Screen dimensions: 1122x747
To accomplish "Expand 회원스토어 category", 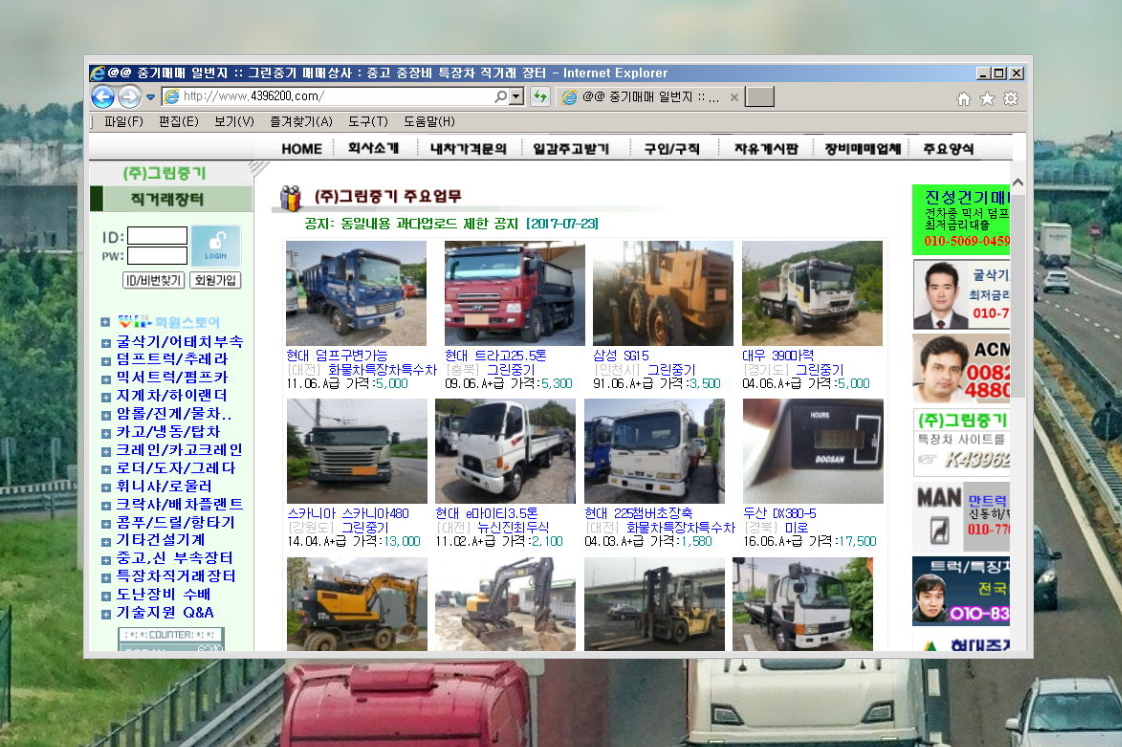I will (x=105, y=323).
